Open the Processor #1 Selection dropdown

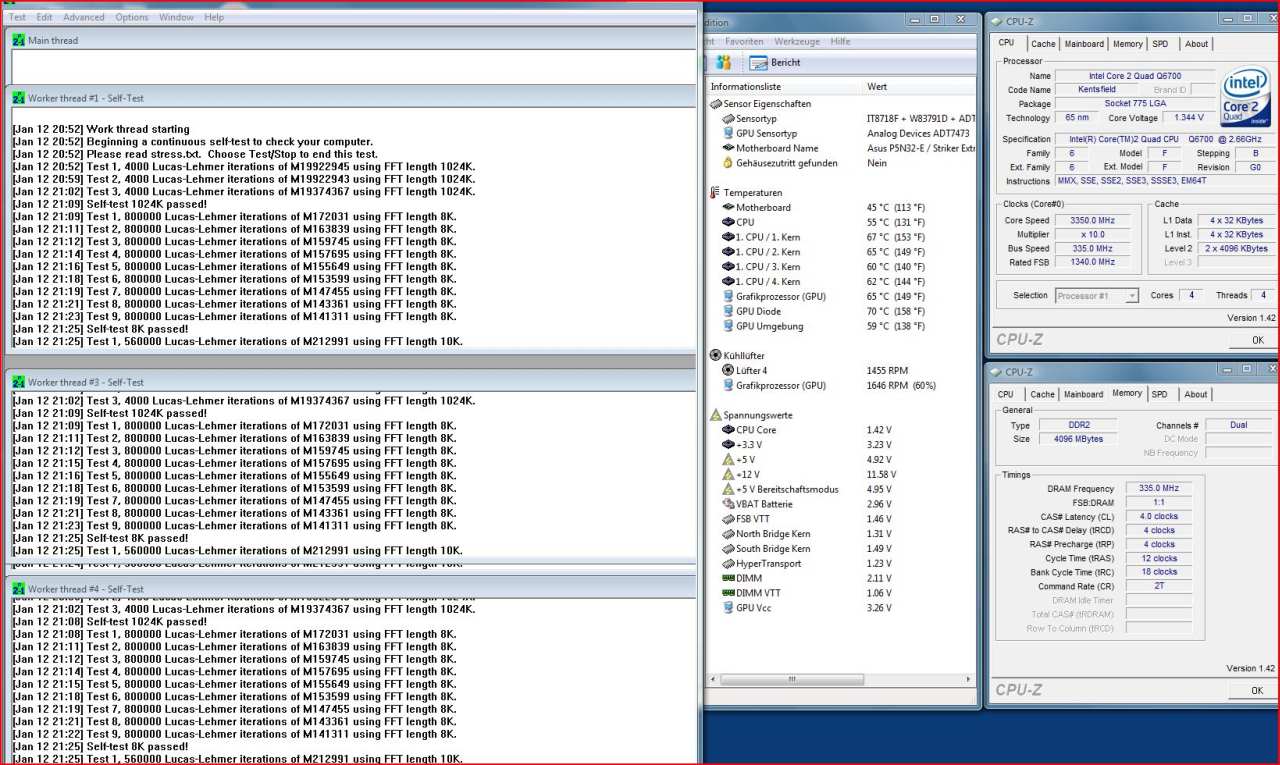[x=1097, y=296]
